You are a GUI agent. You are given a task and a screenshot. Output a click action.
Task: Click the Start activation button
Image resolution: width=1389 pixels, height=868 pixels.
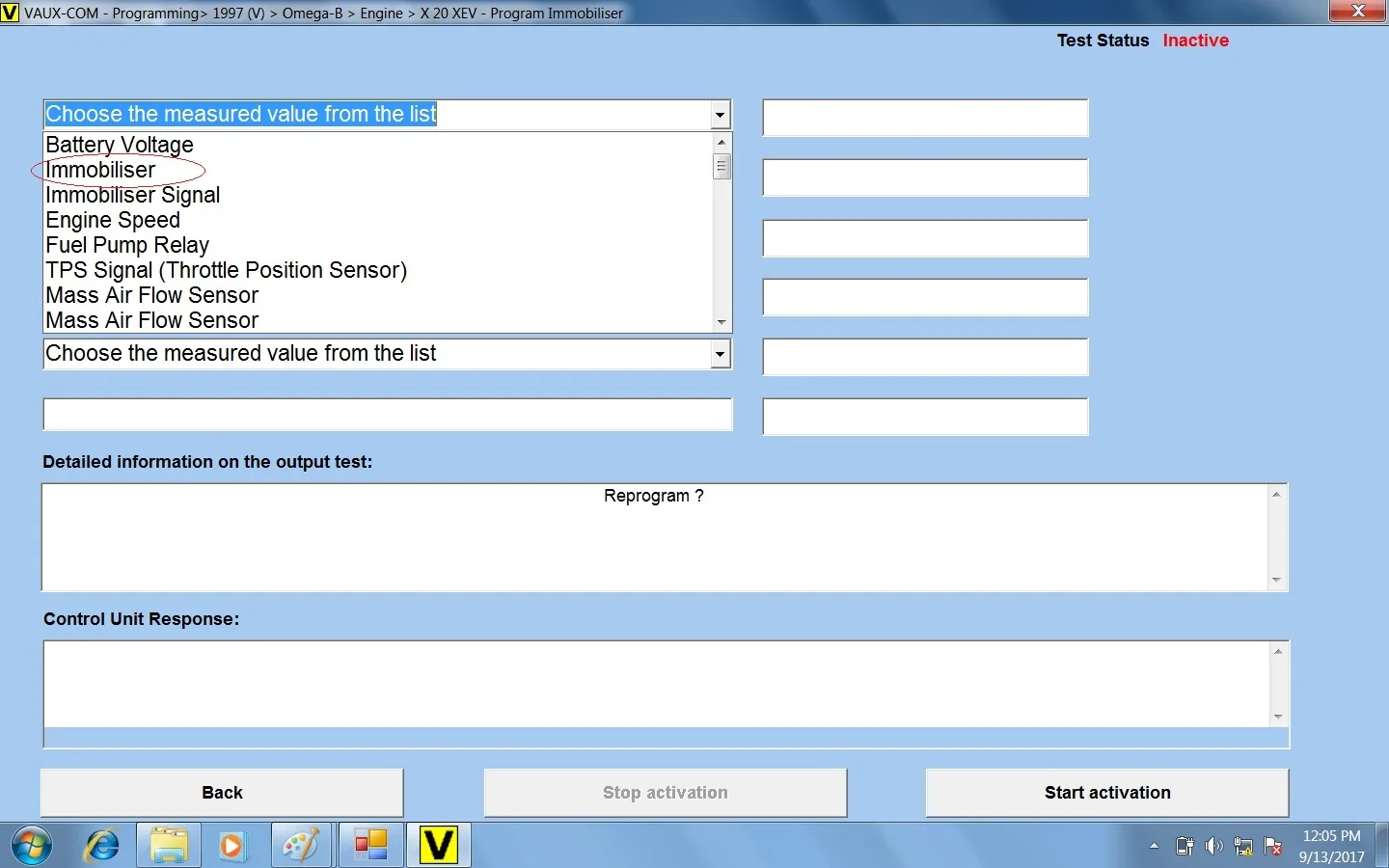click(x=1107, y=793)
